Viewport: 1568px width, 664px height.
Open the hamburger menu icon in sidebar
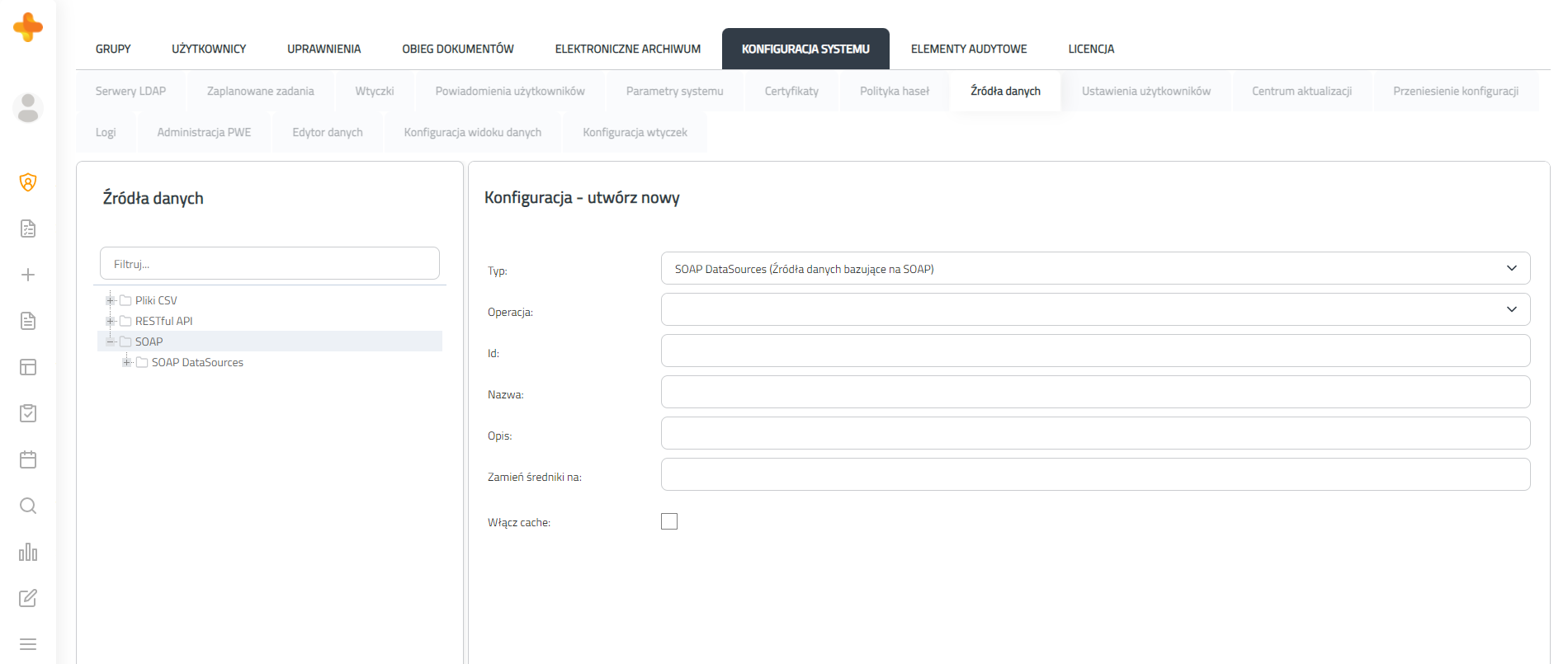coord(28,644)
